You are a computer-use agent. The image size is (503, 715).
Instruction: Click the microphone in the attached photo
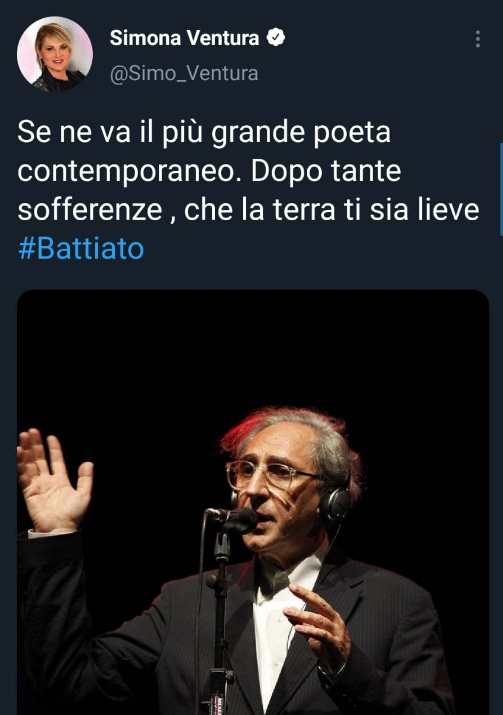(232, 520)
